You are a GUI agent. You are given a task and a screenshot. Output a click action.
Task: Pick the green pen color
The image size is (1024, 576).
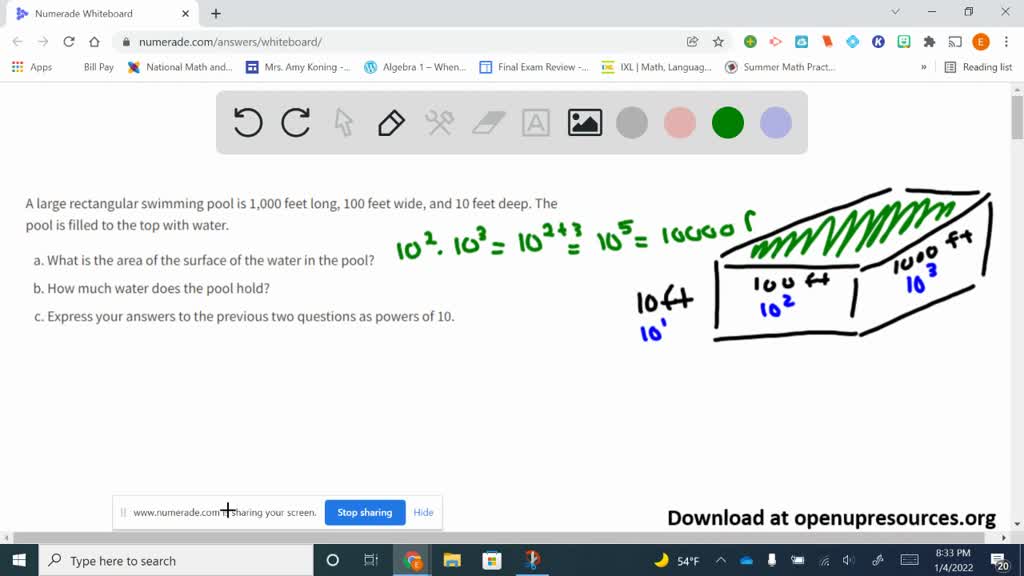728,123
